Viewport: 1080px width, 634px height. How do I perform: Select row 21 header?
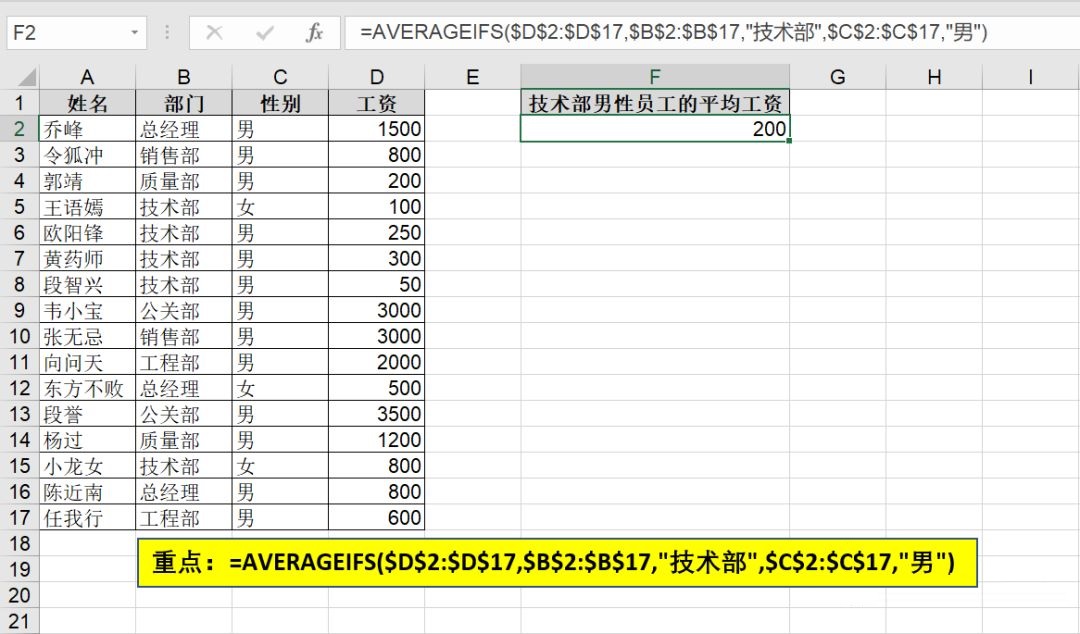(x=19, y=622)
